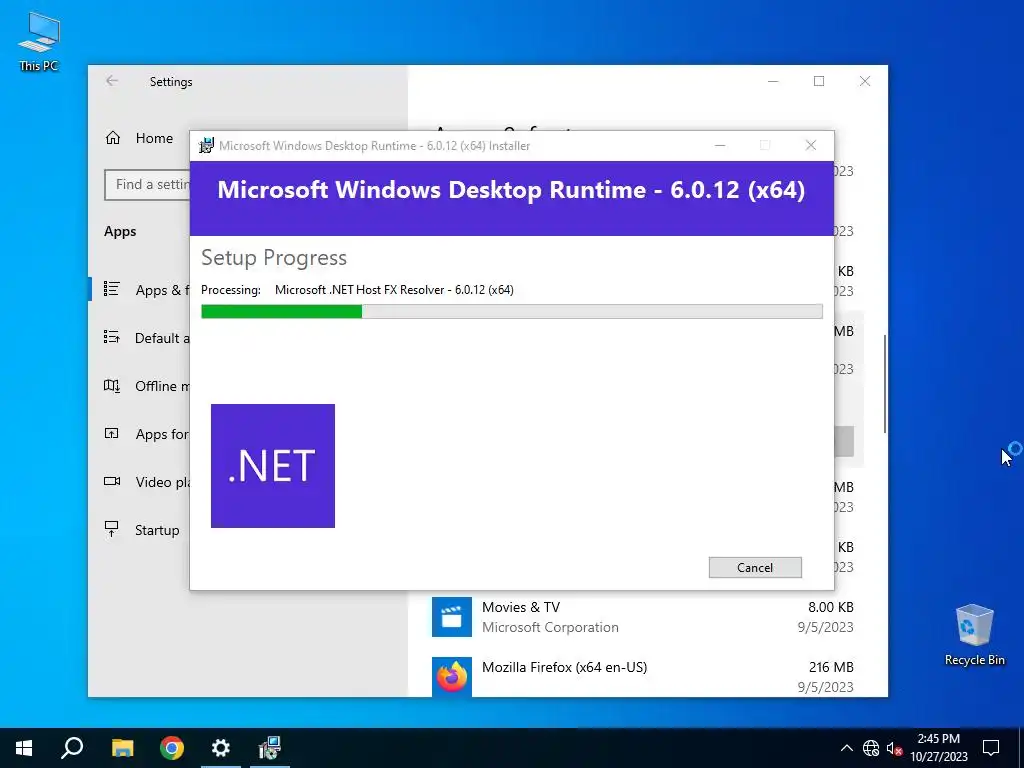Switch to installer via taskbar icon
1024x768 pixels.
(270, 748)
